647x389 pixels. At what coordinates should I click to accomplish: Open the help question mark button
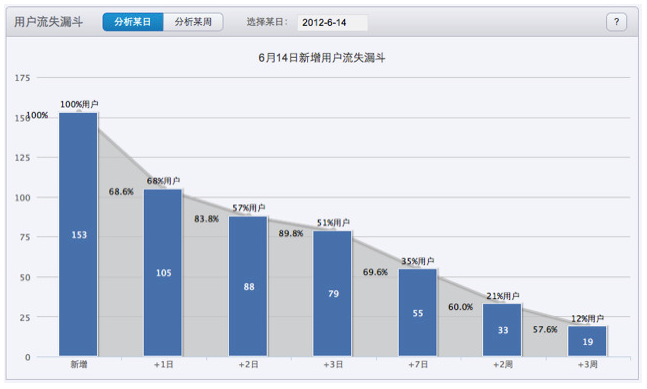pos(616,22)
